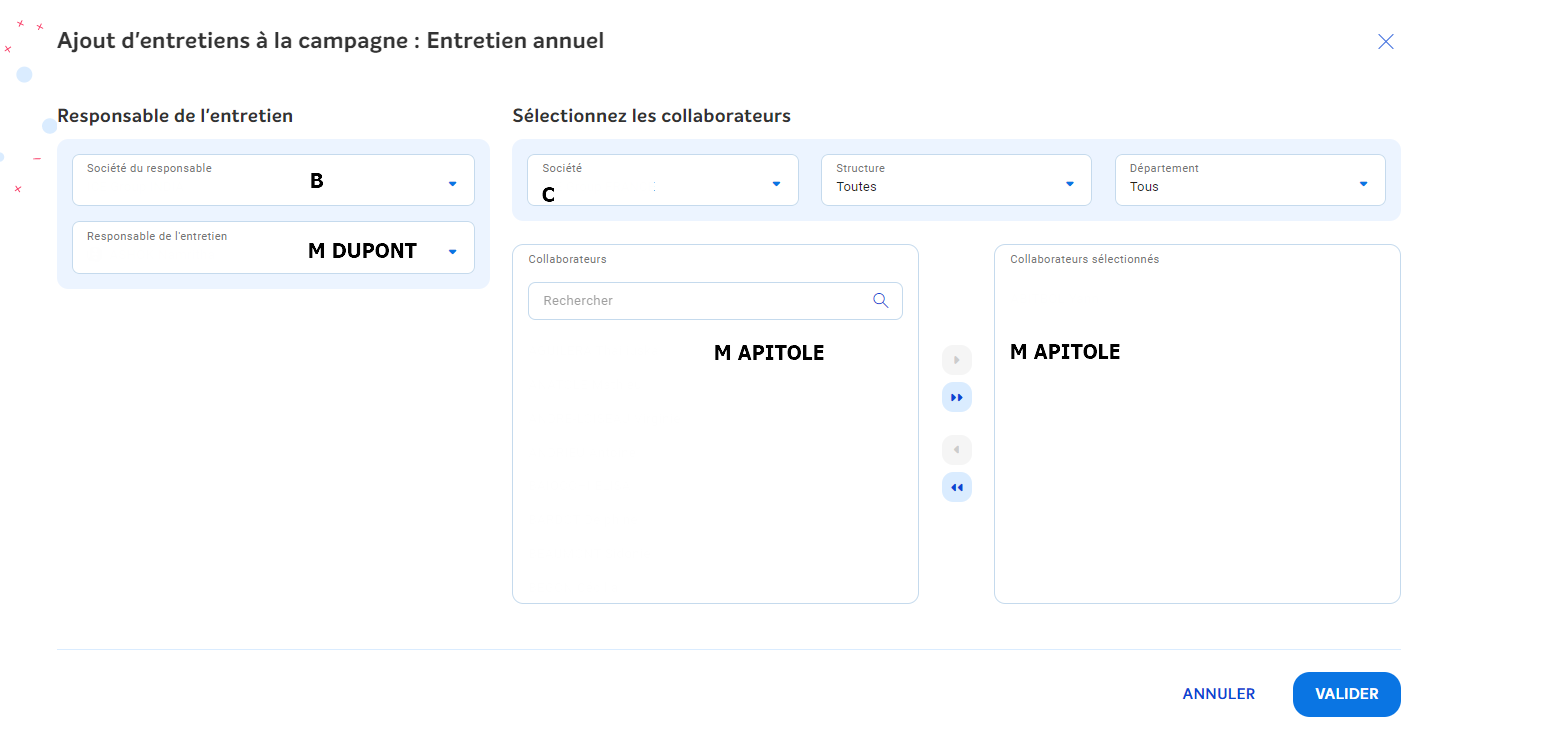
Task: Click the Annuler button
Action: point(1218,694)
